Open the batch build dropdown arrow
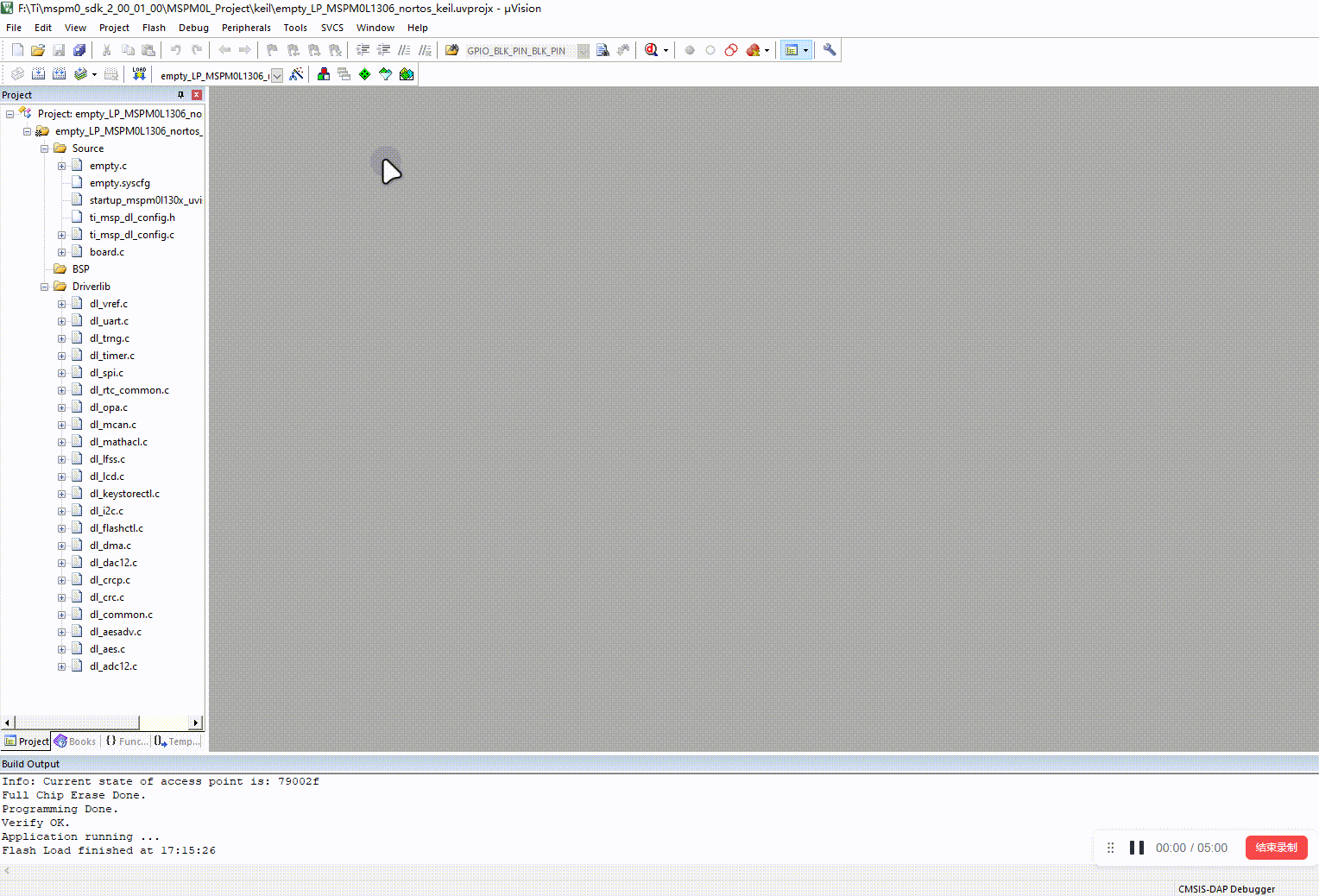The image size is (1319, 896). coord(94,74)
